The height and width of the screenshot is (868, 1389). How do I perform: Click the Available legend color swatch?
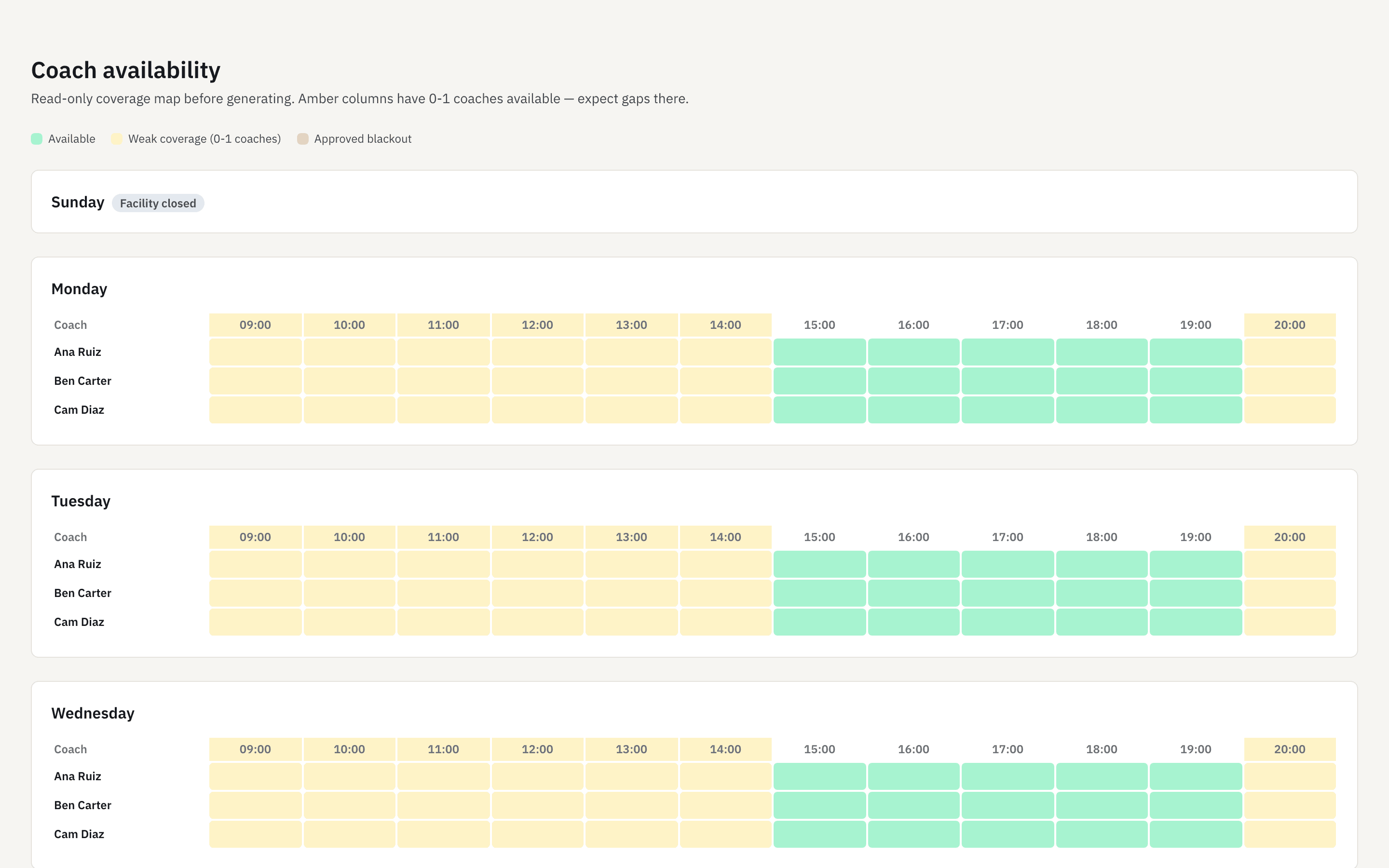[x=37, y=139]
